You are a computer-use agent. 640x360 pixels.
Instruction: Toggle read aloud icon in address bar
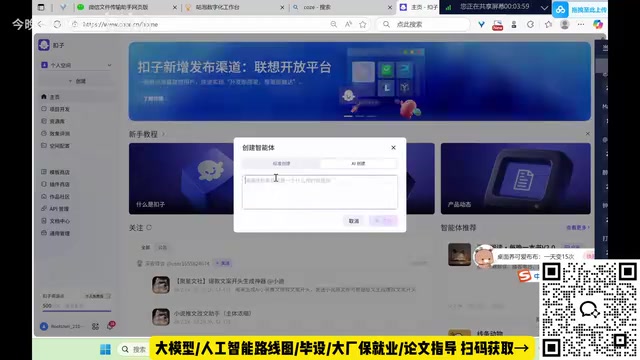click(348, 24)
